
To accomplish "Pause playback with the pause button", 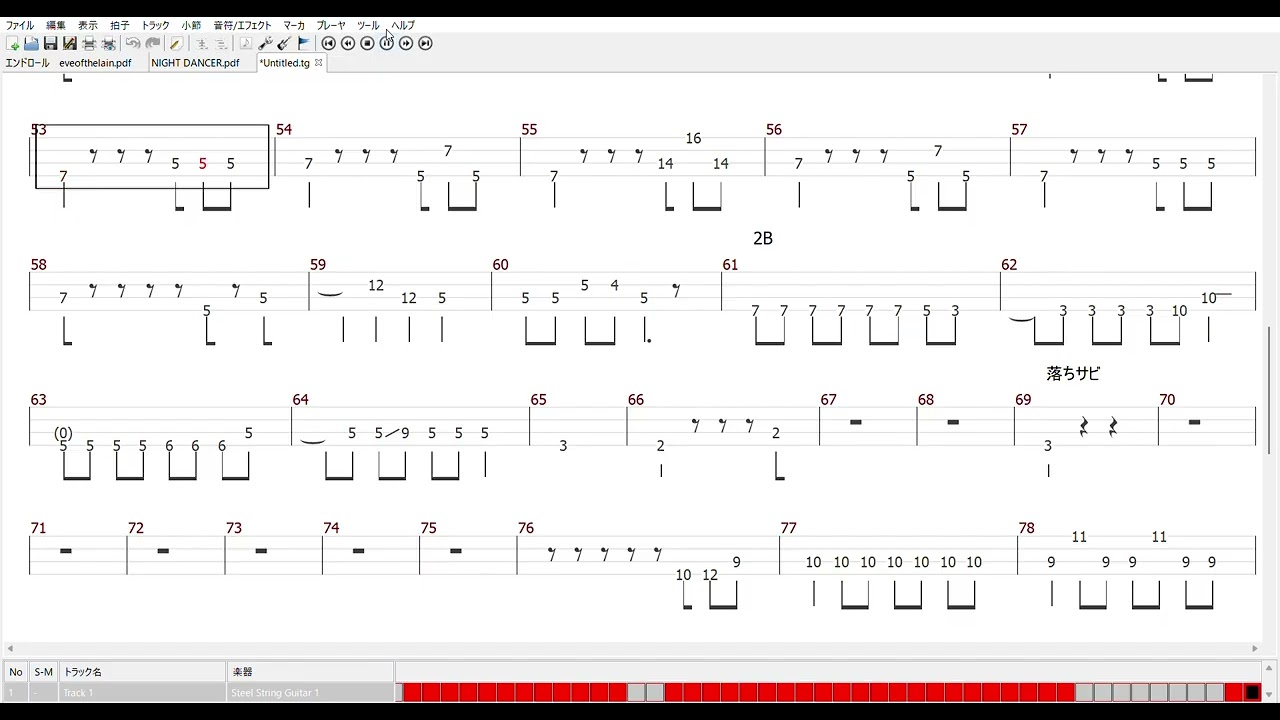I will (x=387, y=44).
